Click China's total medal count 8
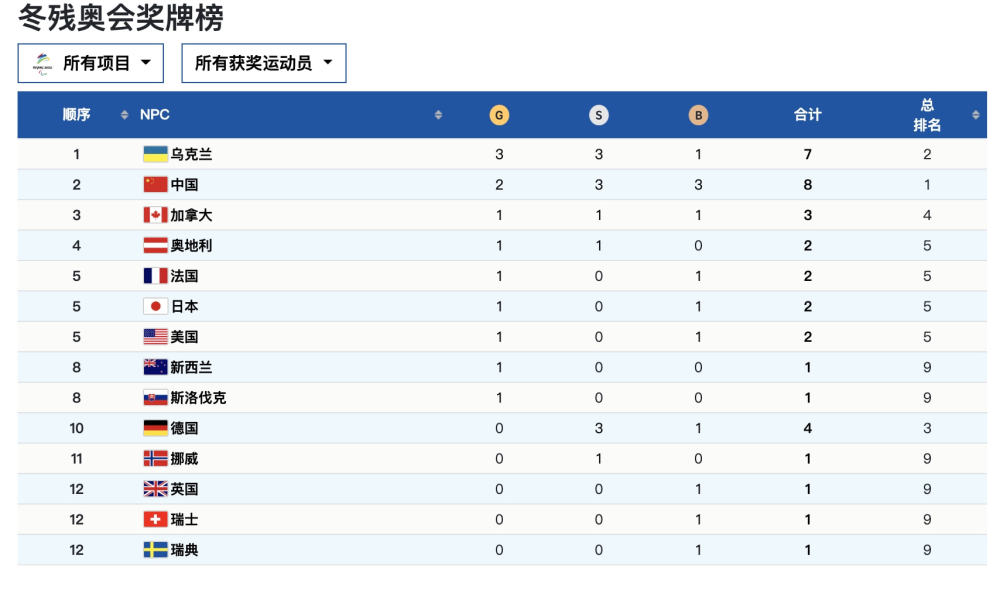 pos(807,184)
